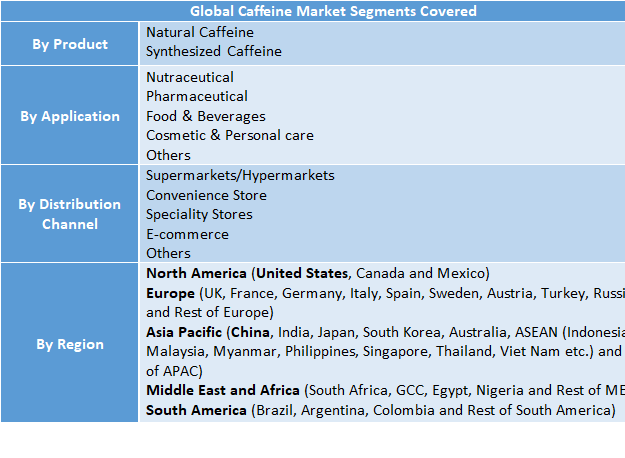Viewport: 625px width, 458px height.
Task: Click the Speciality Stores entry
Action: [199, 214]
